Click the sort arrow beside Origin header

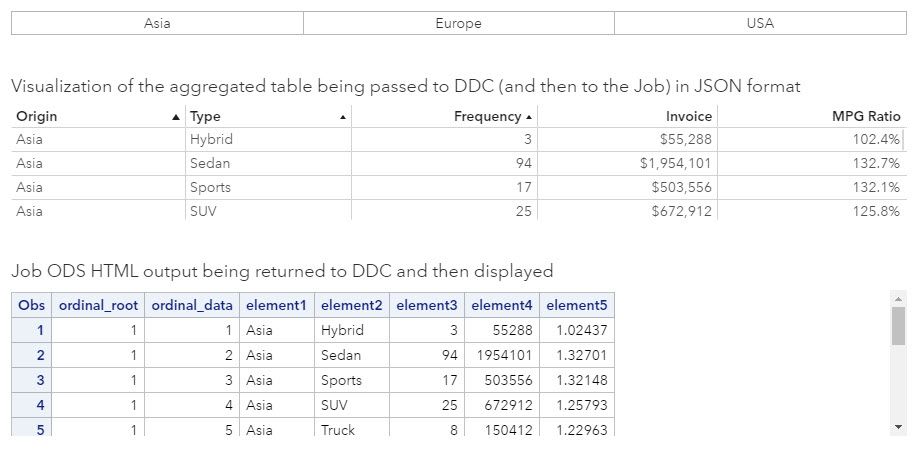pyautogui.click(x=177, y=118)
